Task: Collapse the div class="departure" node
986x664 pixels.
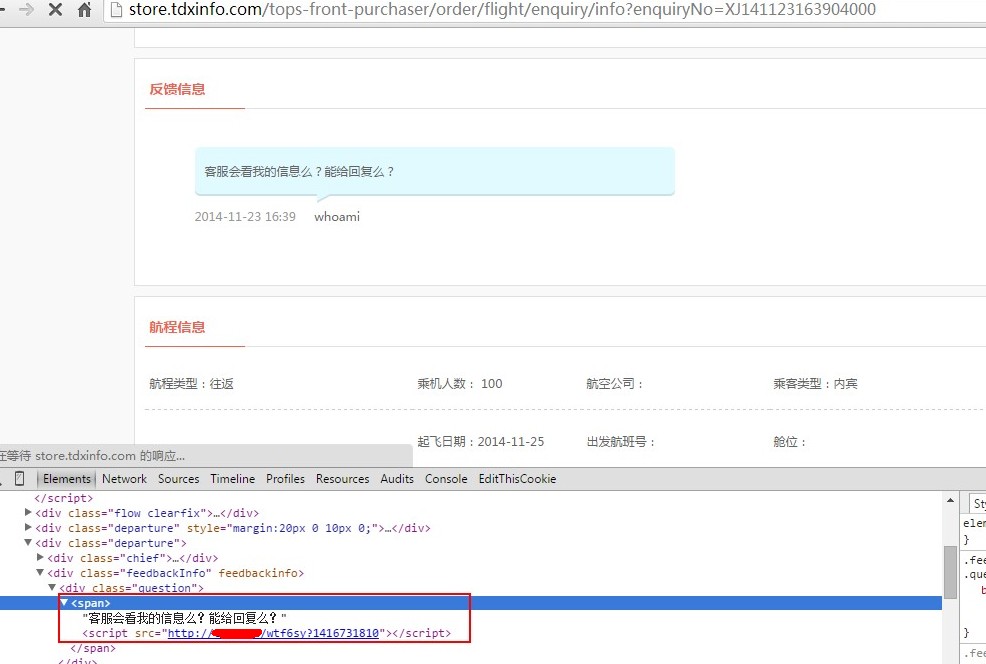Action: coord(28,543)
